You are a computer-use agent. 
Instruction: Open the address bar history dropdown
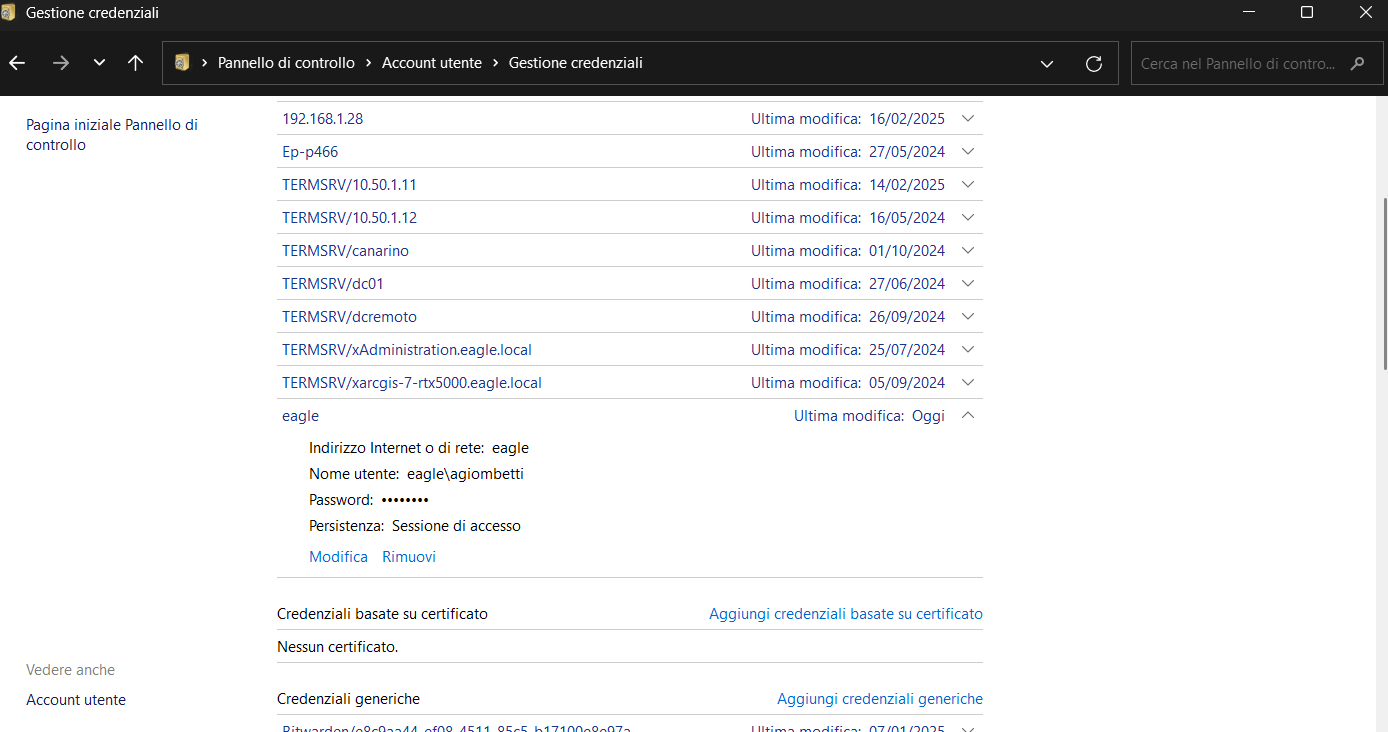click(1047, 63)
